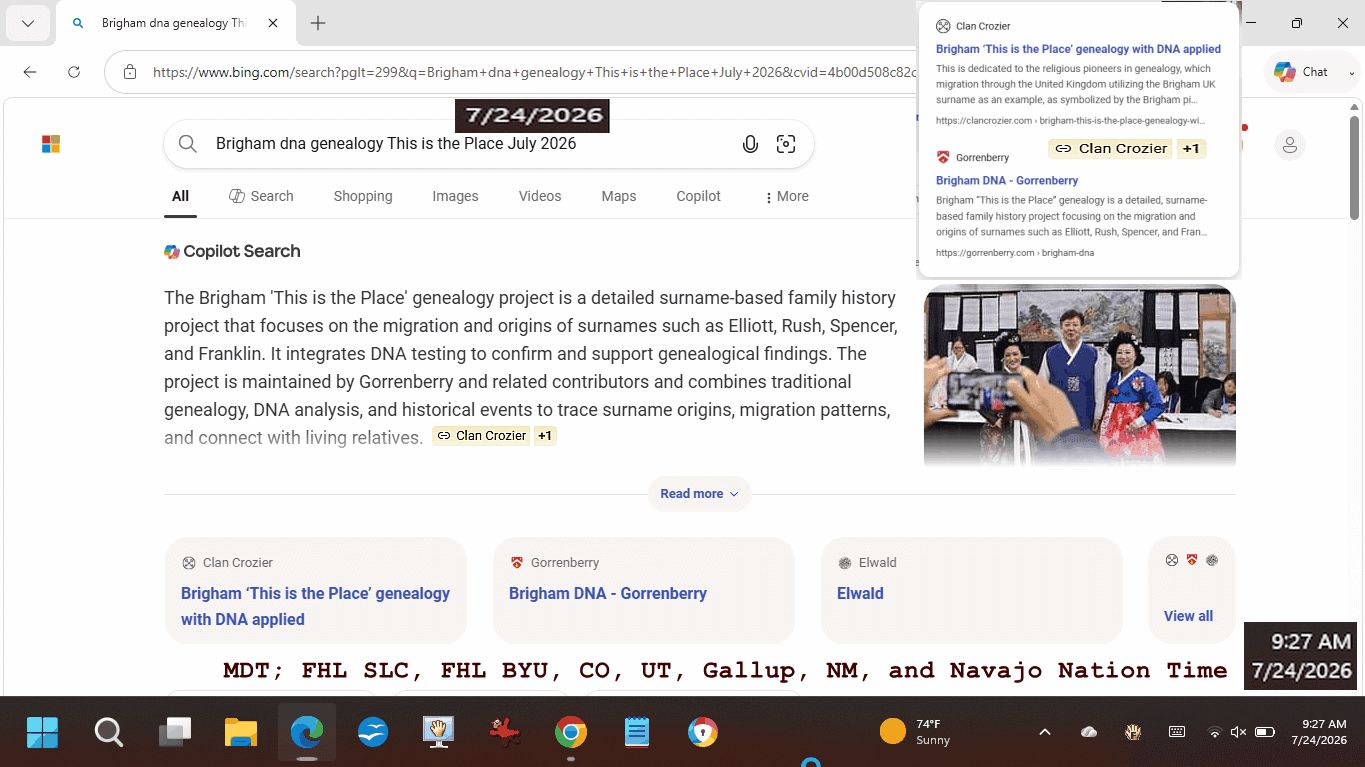Open a new browser tab

pos(318,23)
